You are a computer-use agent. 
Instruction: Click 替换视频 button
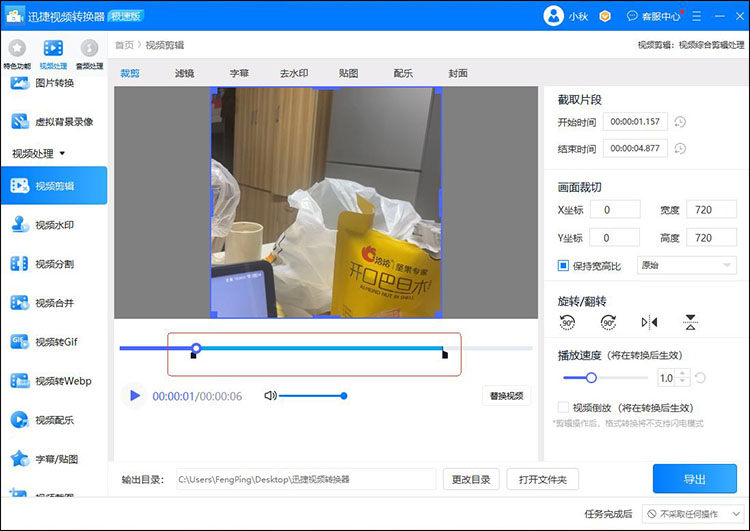coord(507,396)
